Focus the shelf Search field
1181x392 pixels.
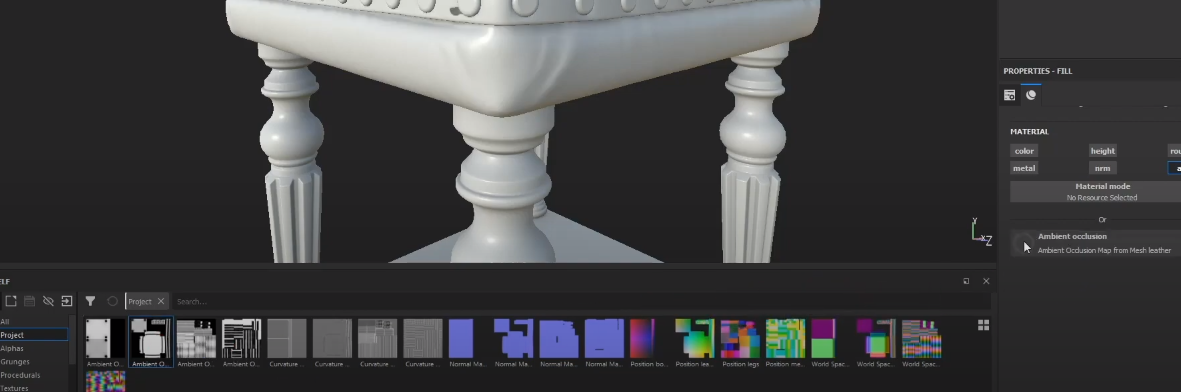tap(580, 302)
